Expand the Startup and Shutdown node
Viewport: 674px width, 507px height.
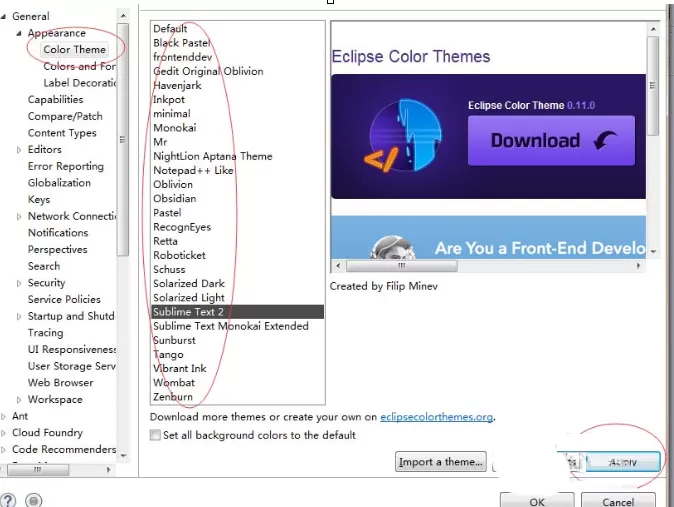(x=18, y=316)
